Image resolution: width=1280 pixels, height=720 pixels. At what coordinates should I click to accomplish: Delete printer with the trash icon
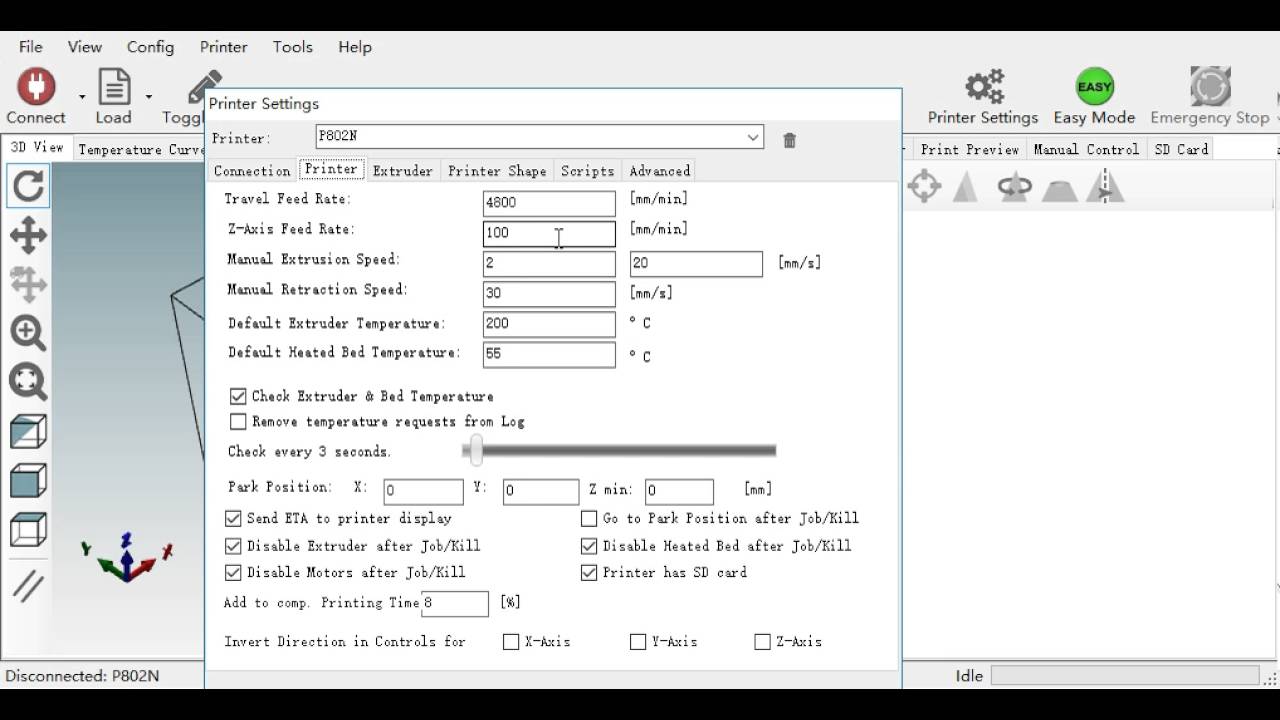click(x=789, y=140)
